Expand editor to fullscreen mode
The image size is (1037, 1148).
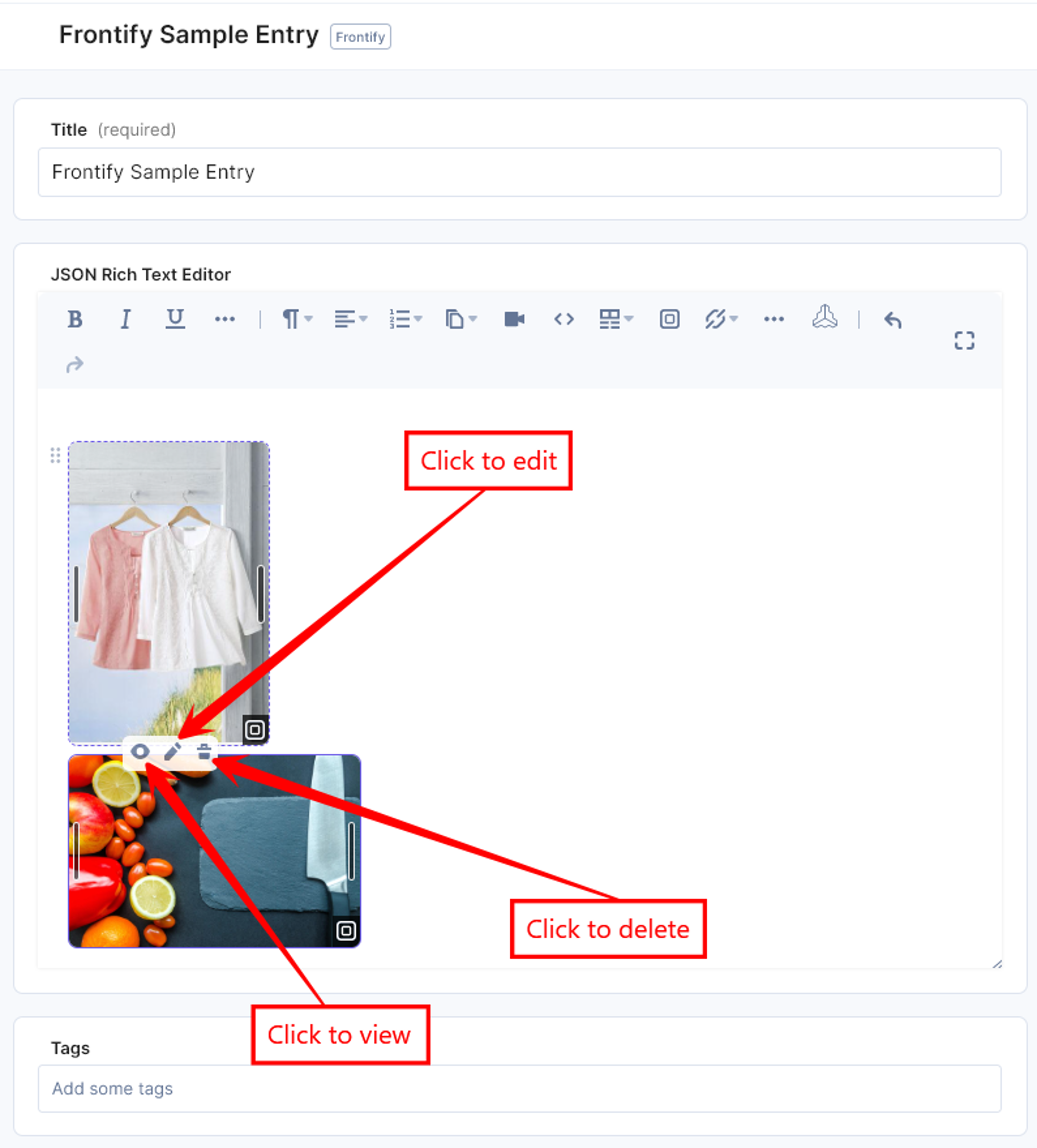[x=964, y=341]
